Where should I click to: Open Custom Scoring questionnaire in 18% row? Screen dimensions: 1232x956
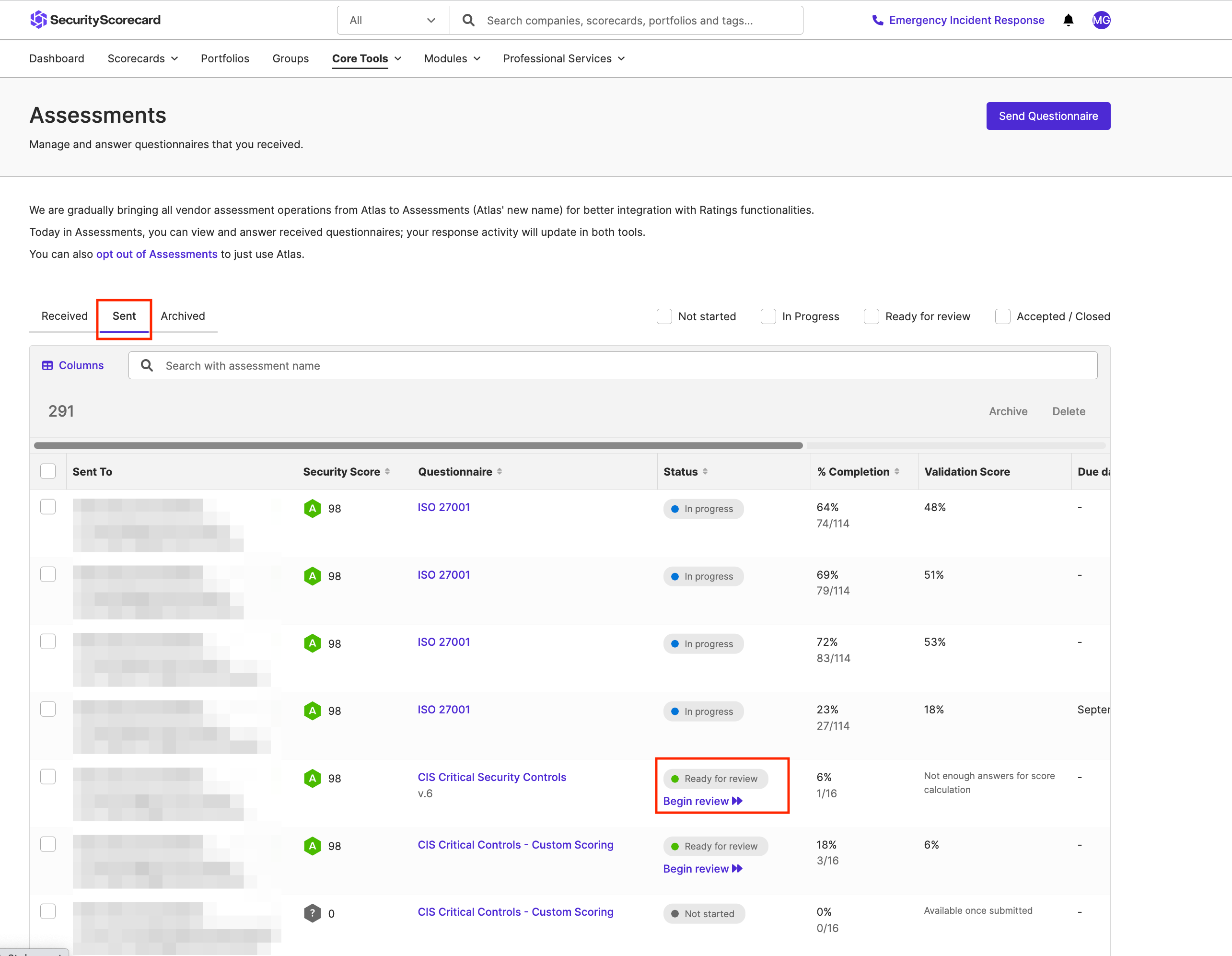point(515,845)
